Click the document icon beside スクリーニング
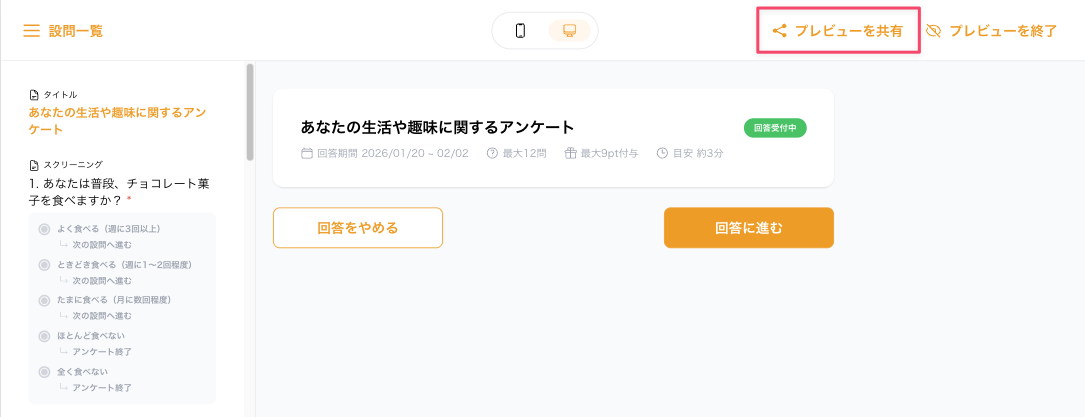The height and width of the screenshot is (417, 1085). 34,165
